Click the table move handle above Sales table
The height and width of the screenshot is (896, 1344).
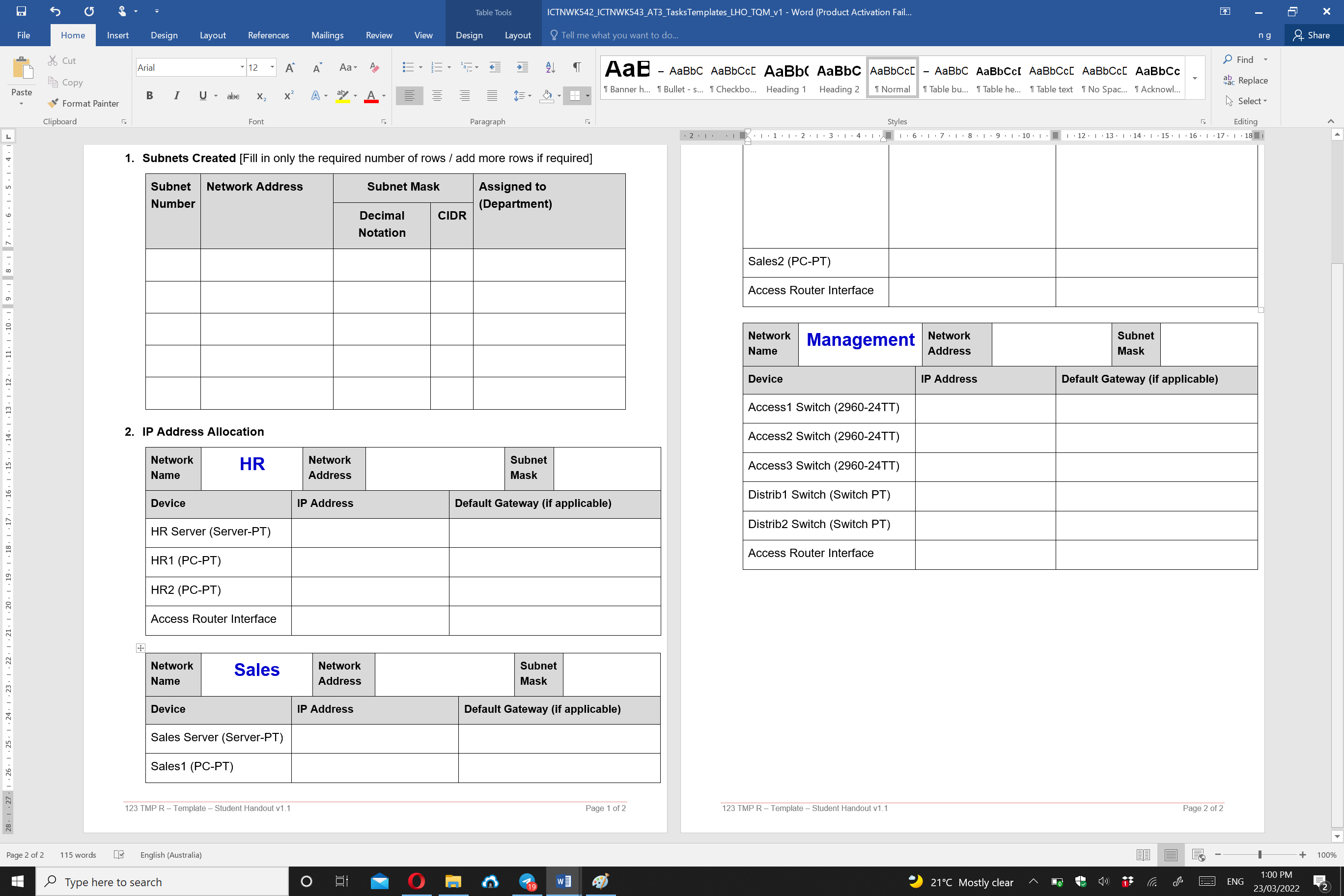140,647
